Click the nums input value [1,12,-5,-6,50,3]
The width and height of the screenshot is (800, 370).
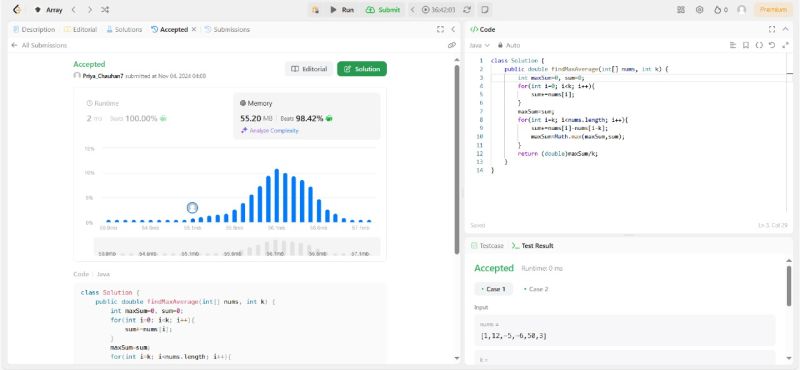514,336
